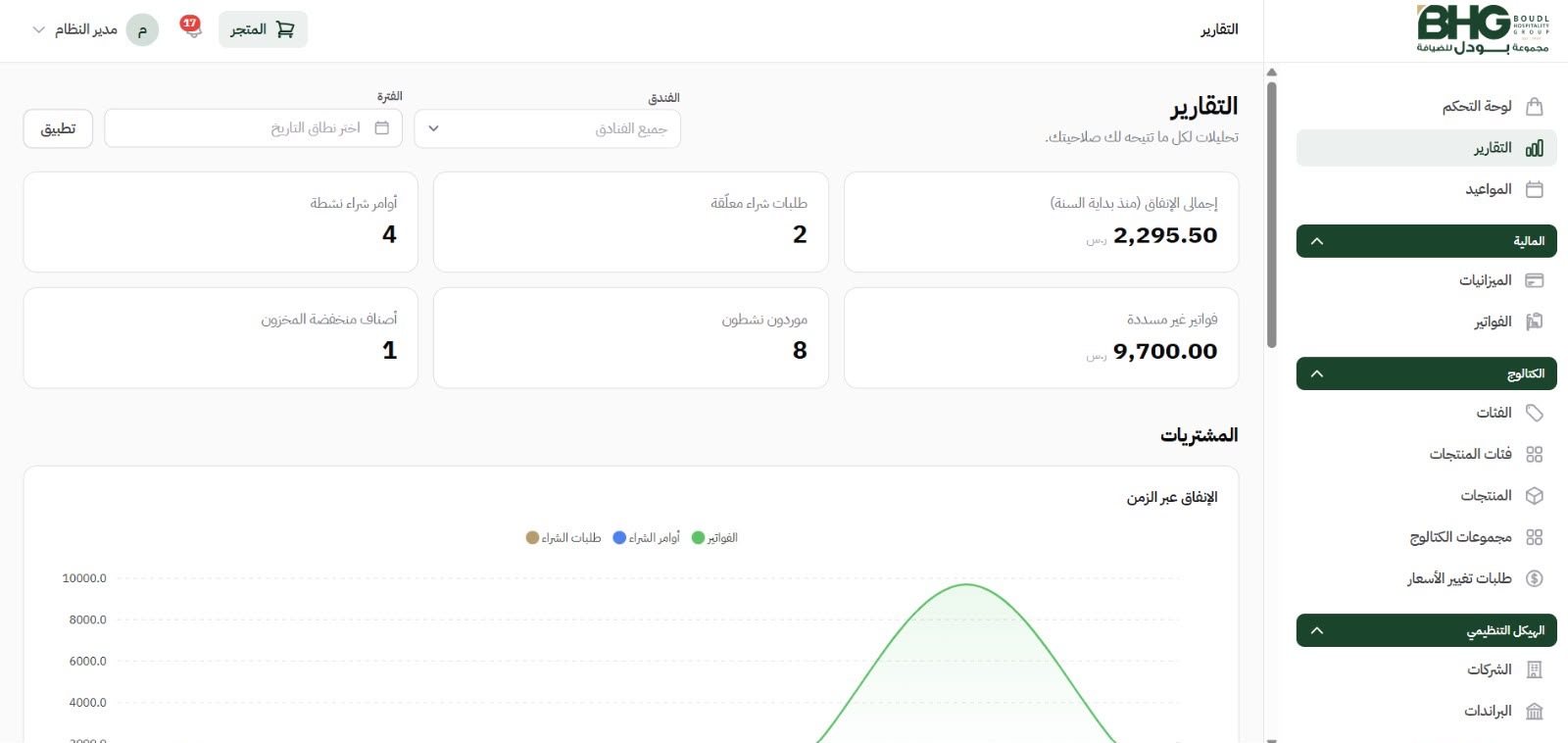Screen dimensions: 1568x743
Task: Click the 8000.0 axis label
Action: pyautogui.click(x=87, y=619)
